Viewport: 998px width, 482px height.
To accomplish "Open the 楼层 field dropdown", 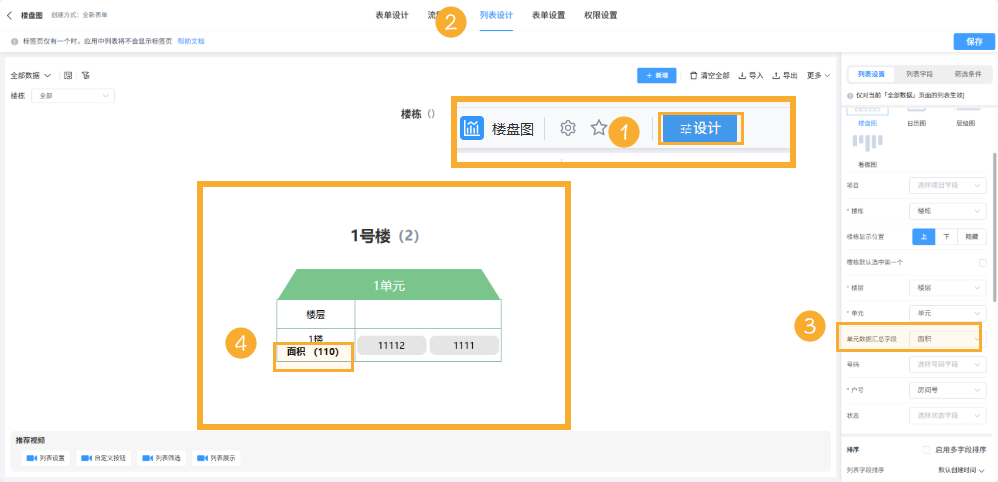I will (948, 288).
